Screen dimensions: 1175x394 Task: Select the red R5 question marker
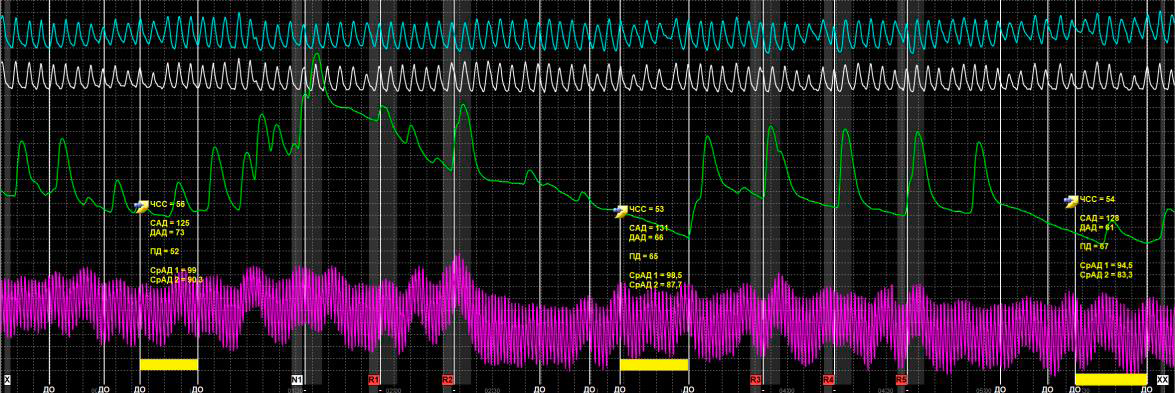pos(901,381)
